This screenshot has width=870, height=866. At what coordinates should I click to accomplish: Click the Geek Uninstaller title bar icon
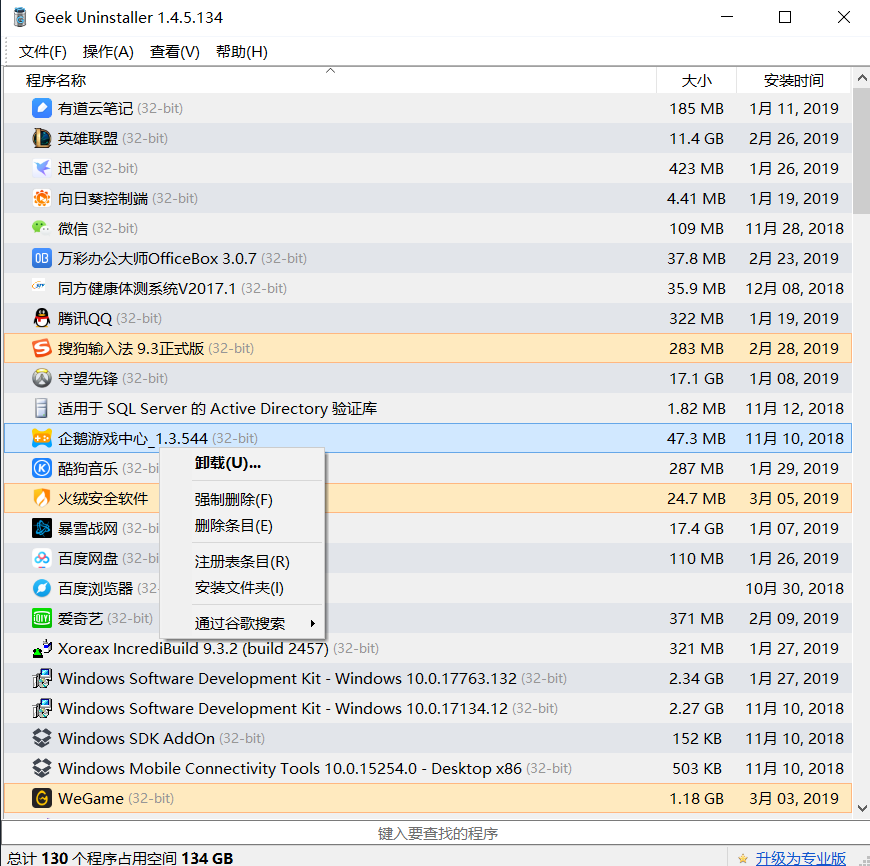tap(20, 17)
